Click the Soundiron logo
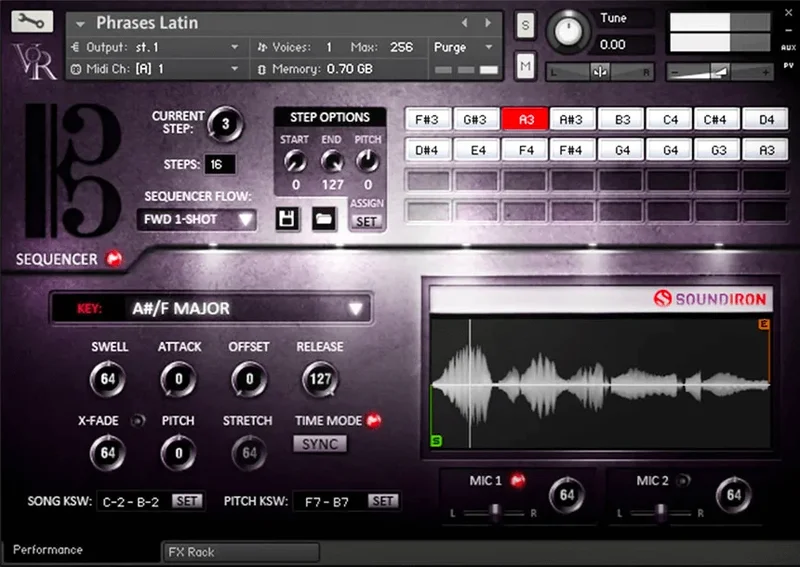Screen dimensions: 800x567 tap(711, 299)
